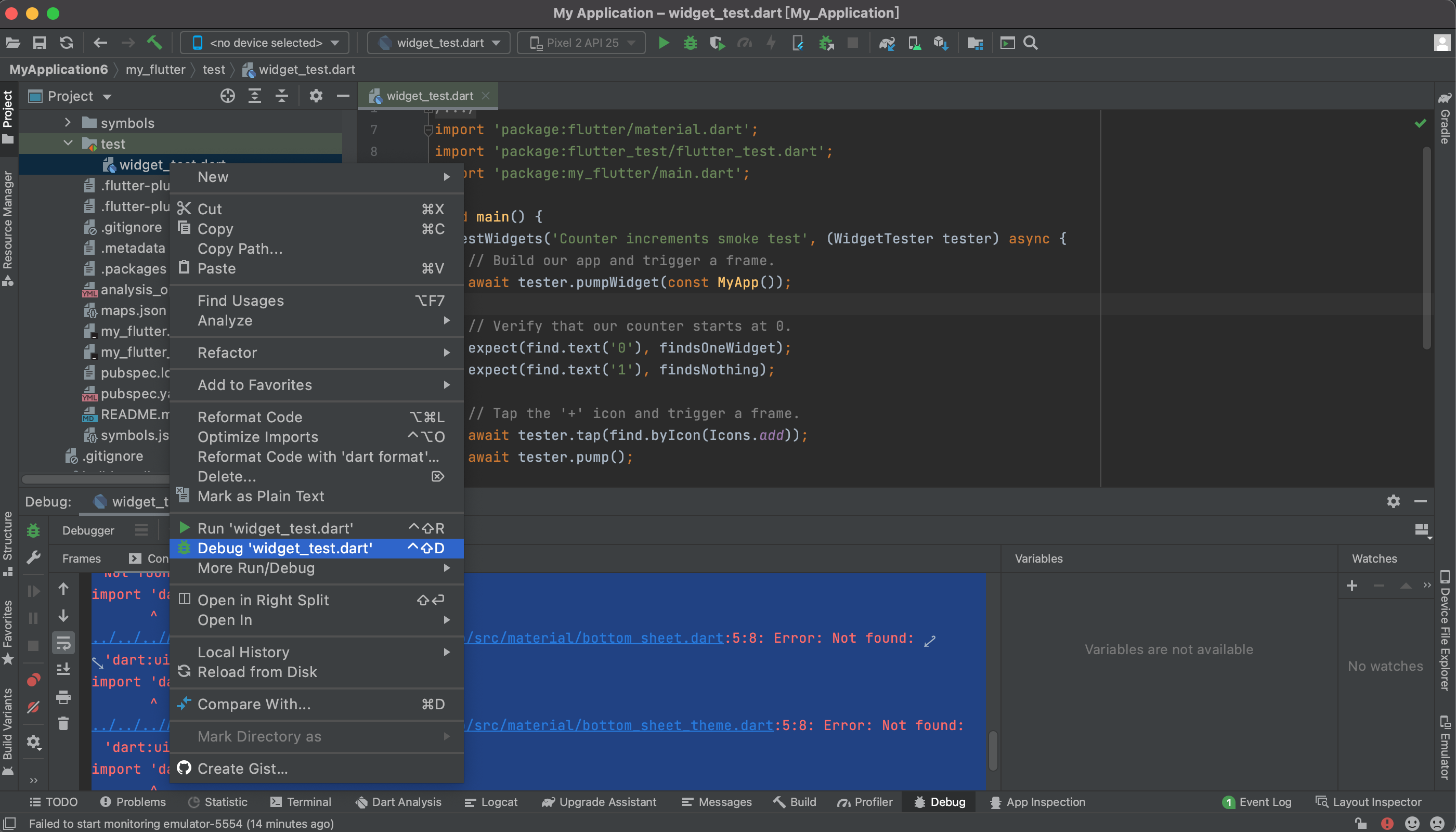Screen dimensions: 1456x832
Task: Add a new watch with plus icon
Action: point(1351,585)
